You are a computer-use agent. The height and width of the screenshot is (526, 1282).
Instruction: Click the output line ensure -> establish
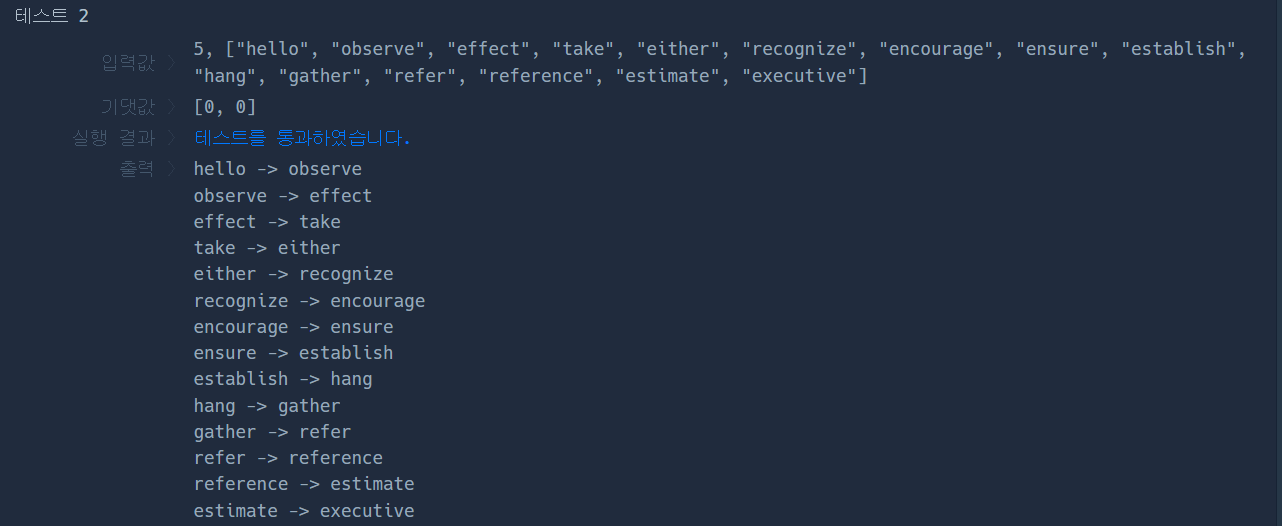(293, 353)
